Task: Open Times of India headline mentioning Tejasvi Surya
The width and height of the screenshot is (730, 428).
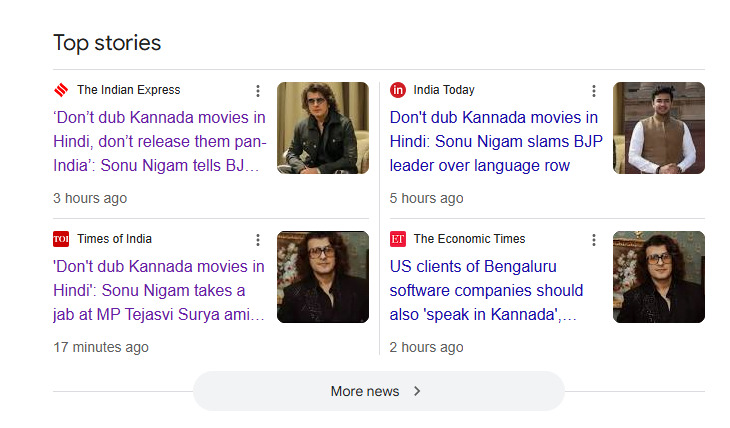Action: point(159,290)
